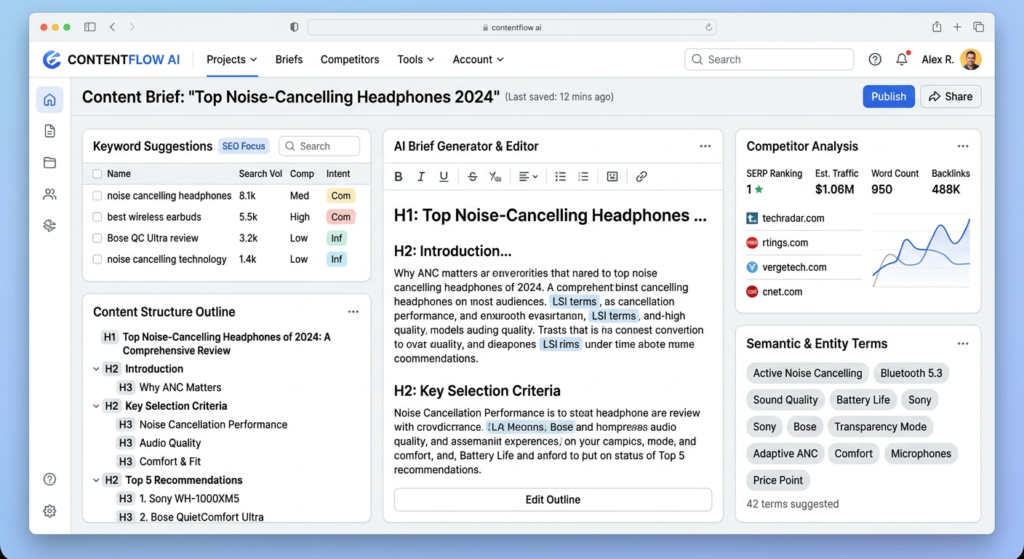
Task: Collapse the H2 Key Selection Criteria section
Action: click(x=96, y=406)
